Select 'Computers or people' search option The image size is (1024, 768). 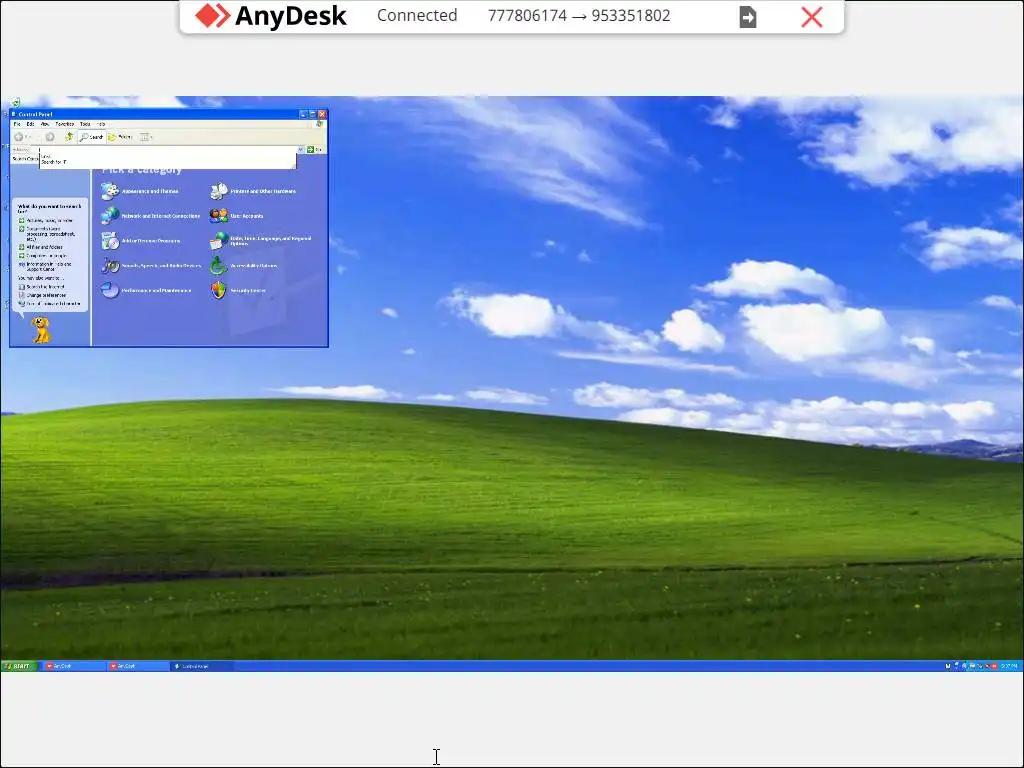coord(42,256)
